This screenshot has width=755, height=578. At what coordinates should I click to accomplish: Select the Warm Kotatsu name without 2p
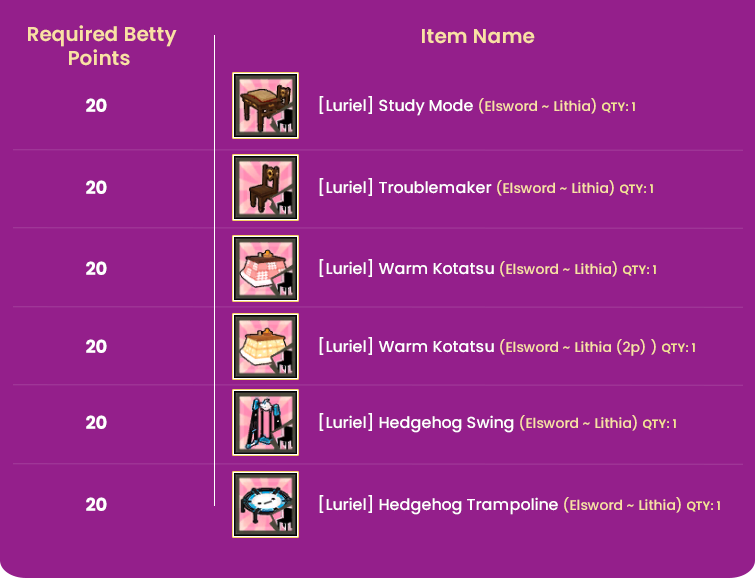[x=406, y=269]
